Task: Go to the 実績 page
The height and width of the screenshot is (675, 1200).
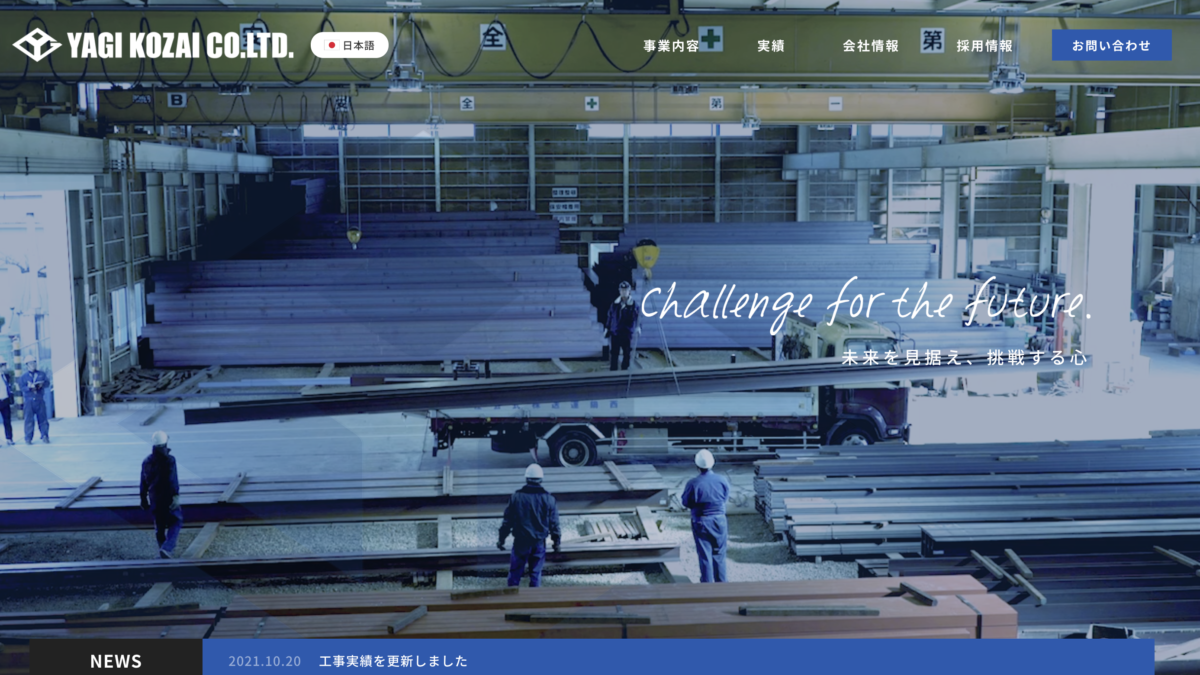Action: pos(771,45)
